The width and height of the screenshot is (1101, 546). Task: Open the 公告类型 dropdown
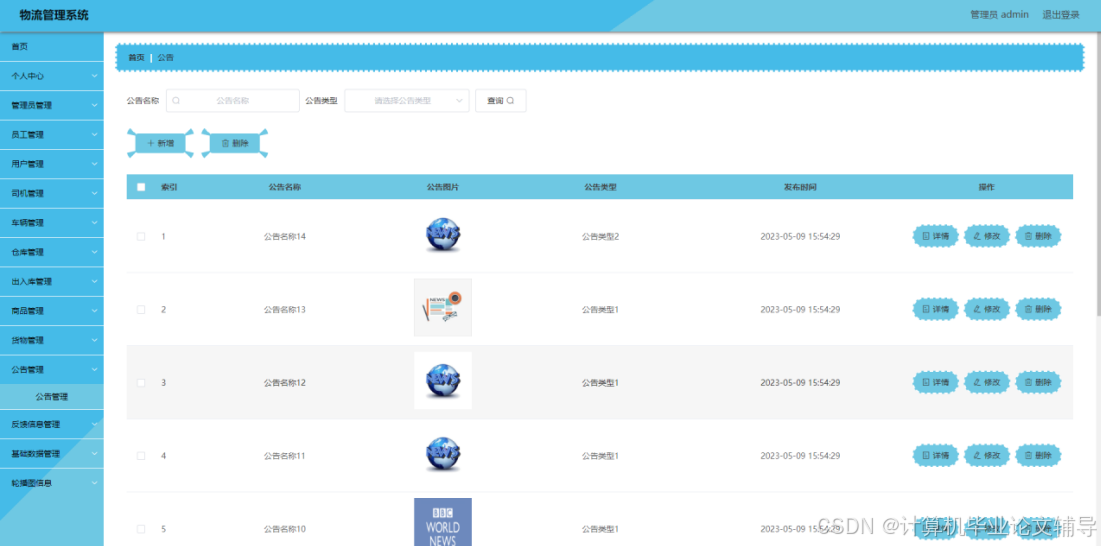pos(407,100)
